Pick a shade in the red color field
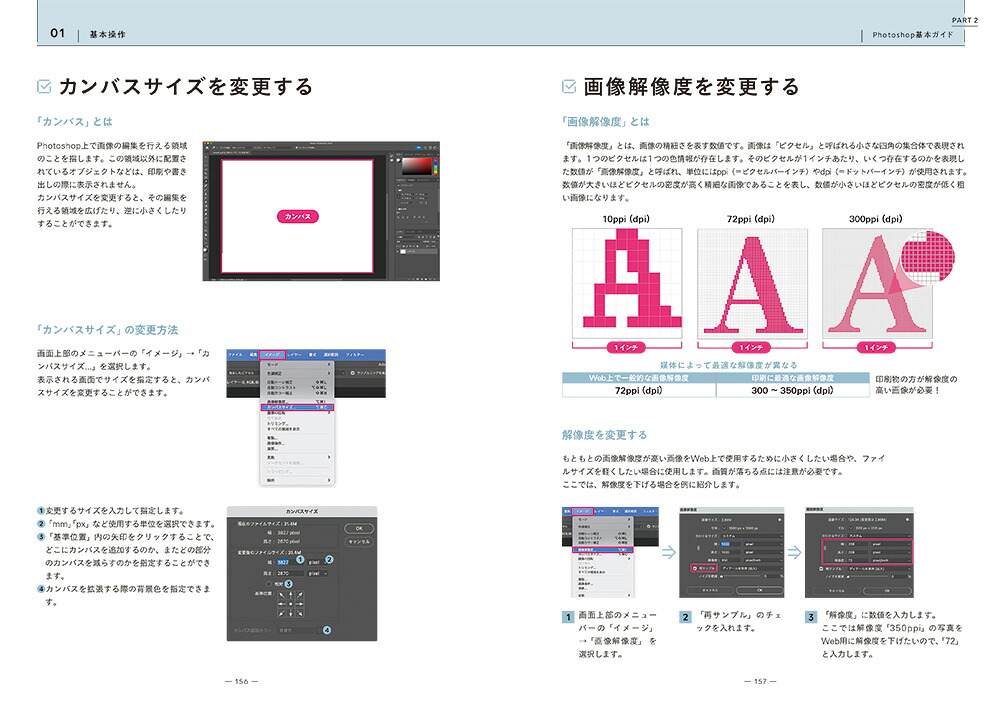 416,166
